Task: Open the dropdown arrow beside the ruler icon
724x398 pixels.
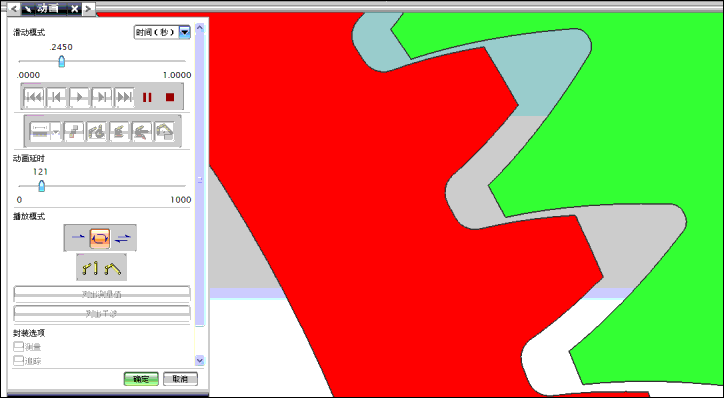Action: pos(56,132)
